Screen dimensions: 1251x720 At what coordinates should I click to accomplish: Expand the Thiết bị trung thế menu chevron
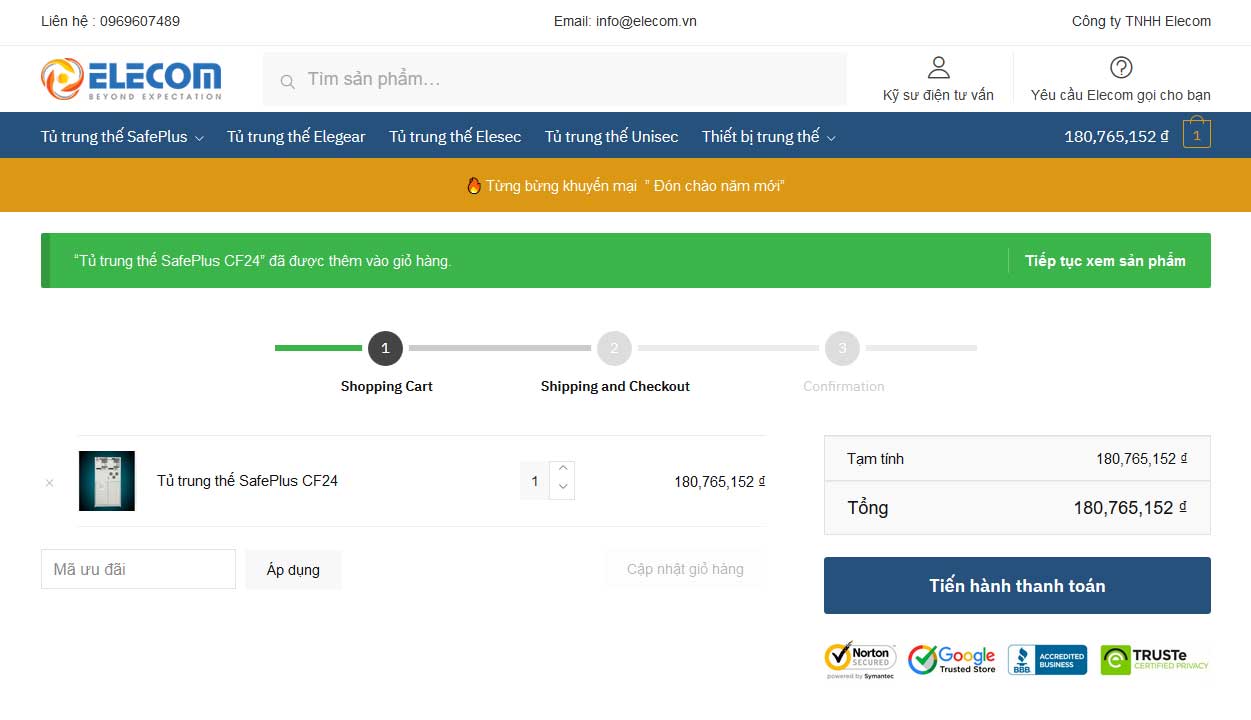(x=831, y=138)
